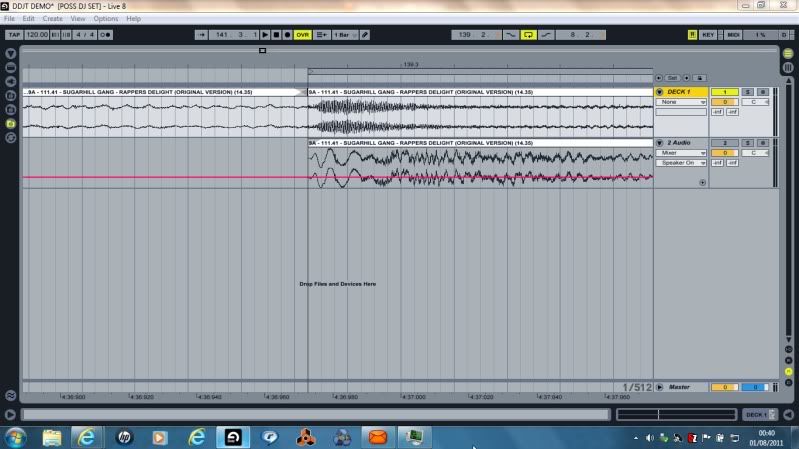
Task: Open the 'Speaker On' control chooser
Action: pos(681,162)
